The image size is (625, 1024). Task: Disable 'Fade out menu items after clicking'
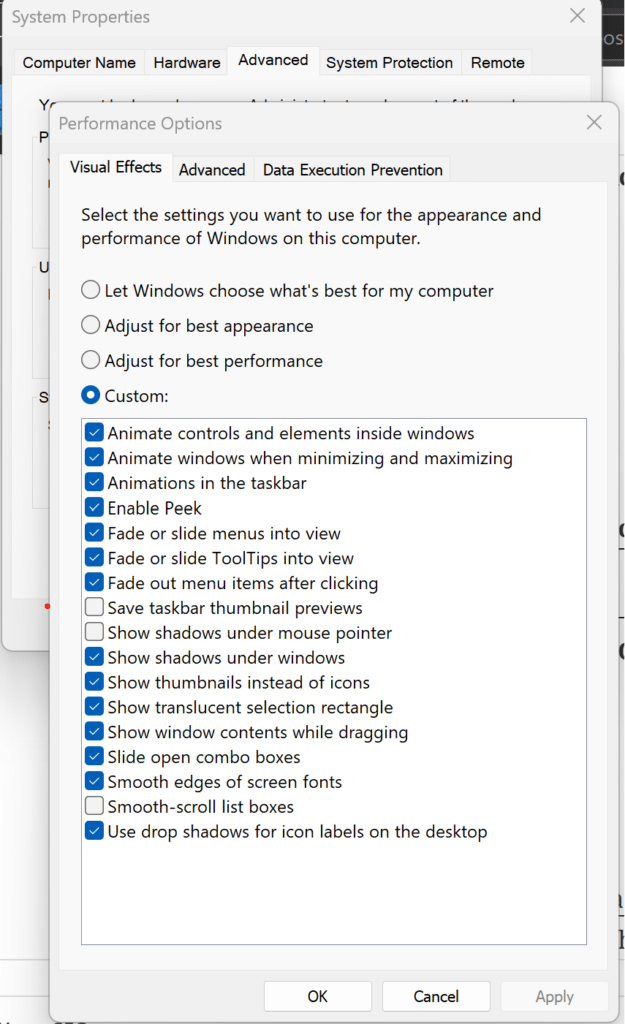point(94,582)
